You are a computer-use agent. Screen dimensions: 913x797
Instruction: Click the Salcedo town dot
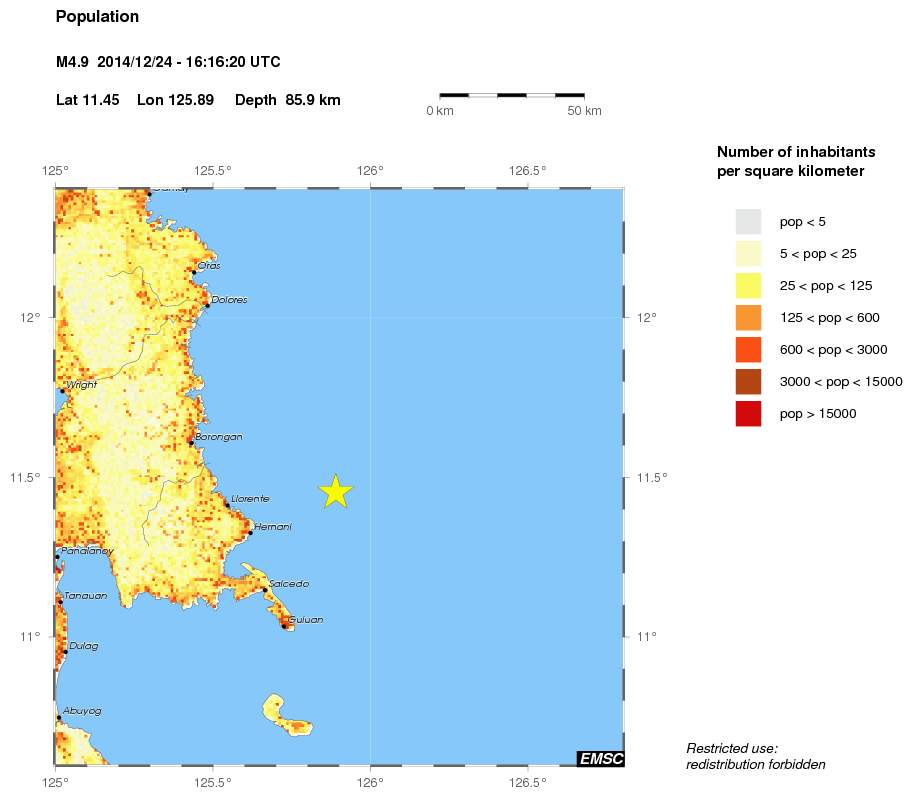(265, 589)
